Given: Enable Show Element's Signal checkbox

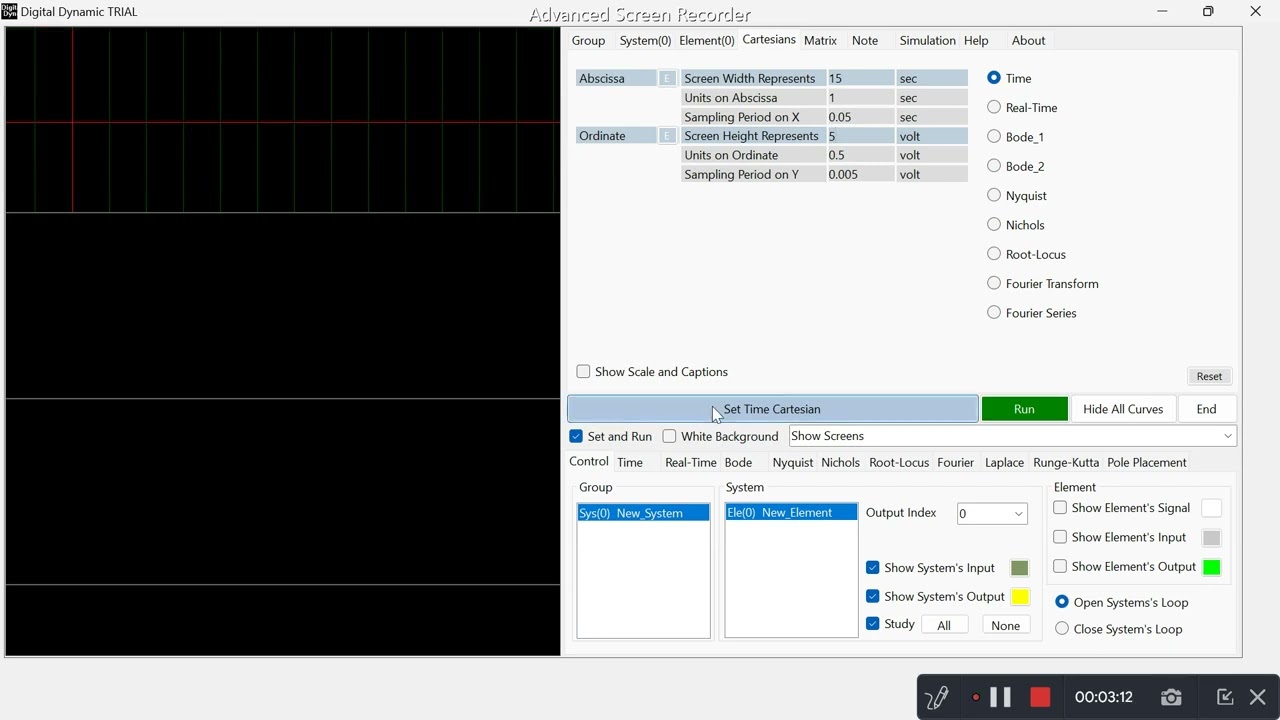Looking at the screenshot, I should tap(1060, 508).
